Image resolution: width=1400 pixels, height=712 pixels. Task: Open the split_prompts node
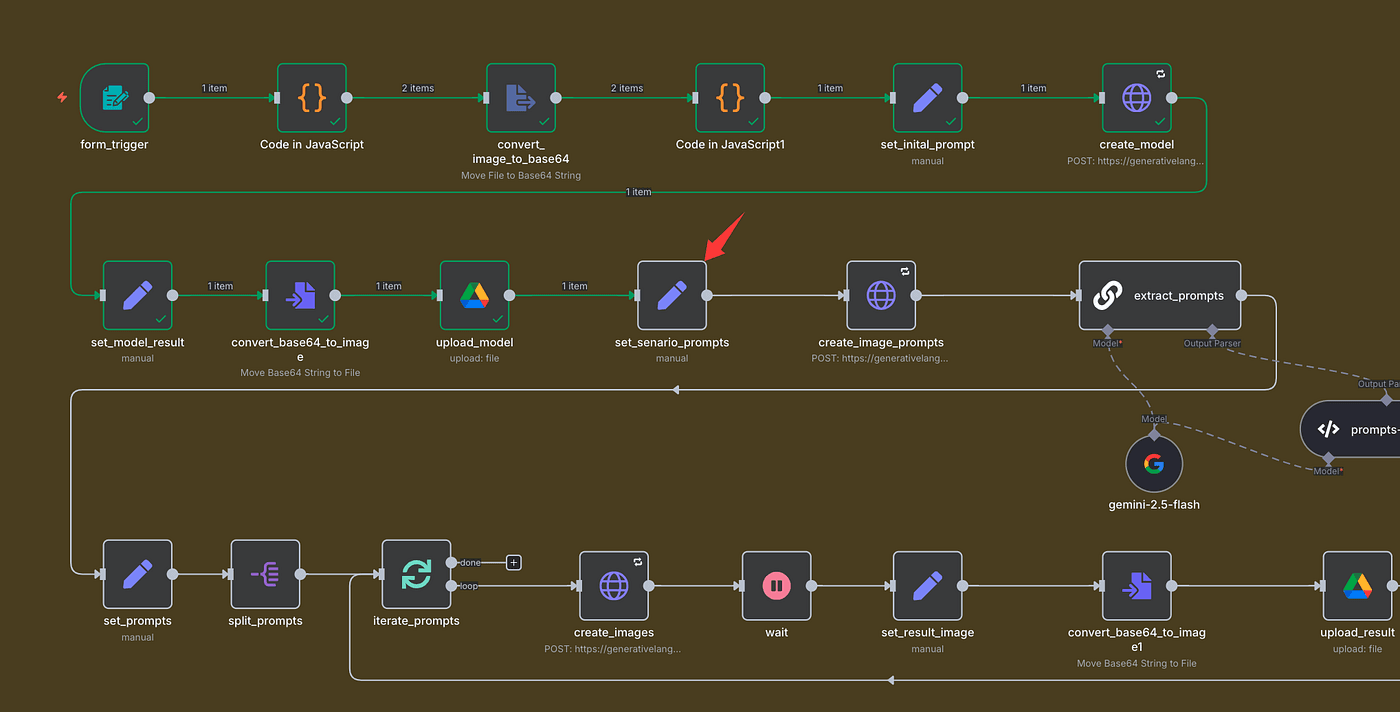point(265,574)
